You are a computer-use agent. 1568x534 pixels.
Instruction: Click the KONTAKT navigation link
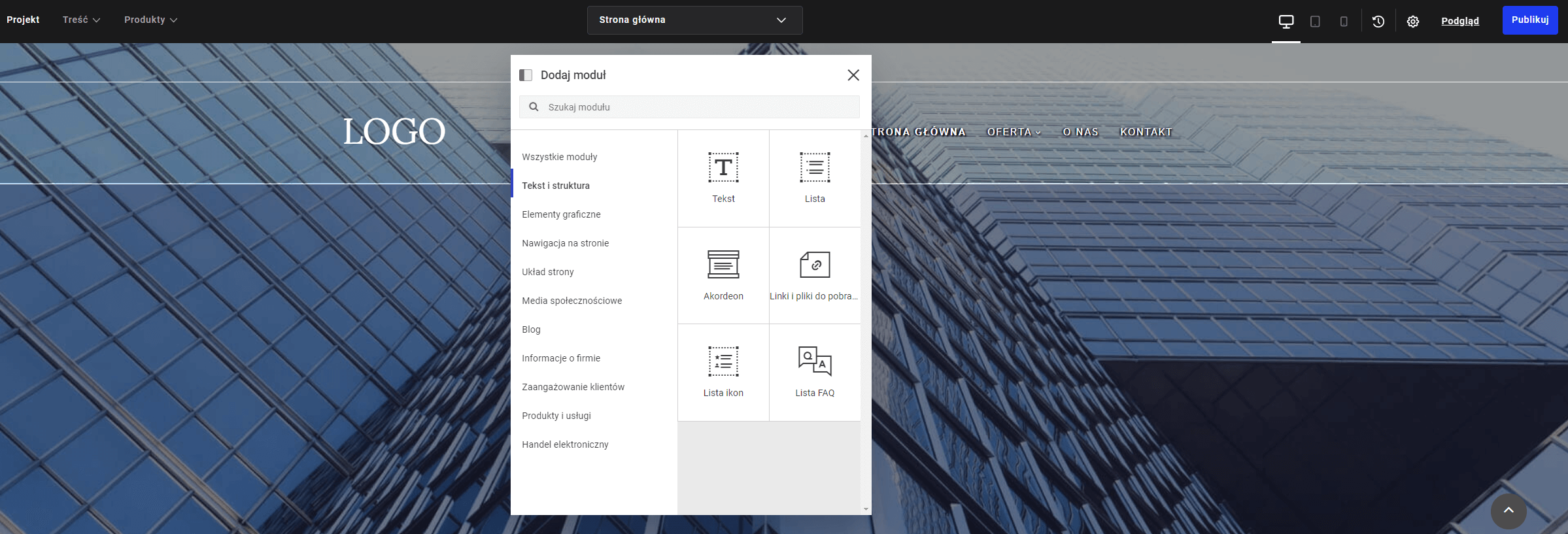pyautogui.click(x=1146, y=132)
